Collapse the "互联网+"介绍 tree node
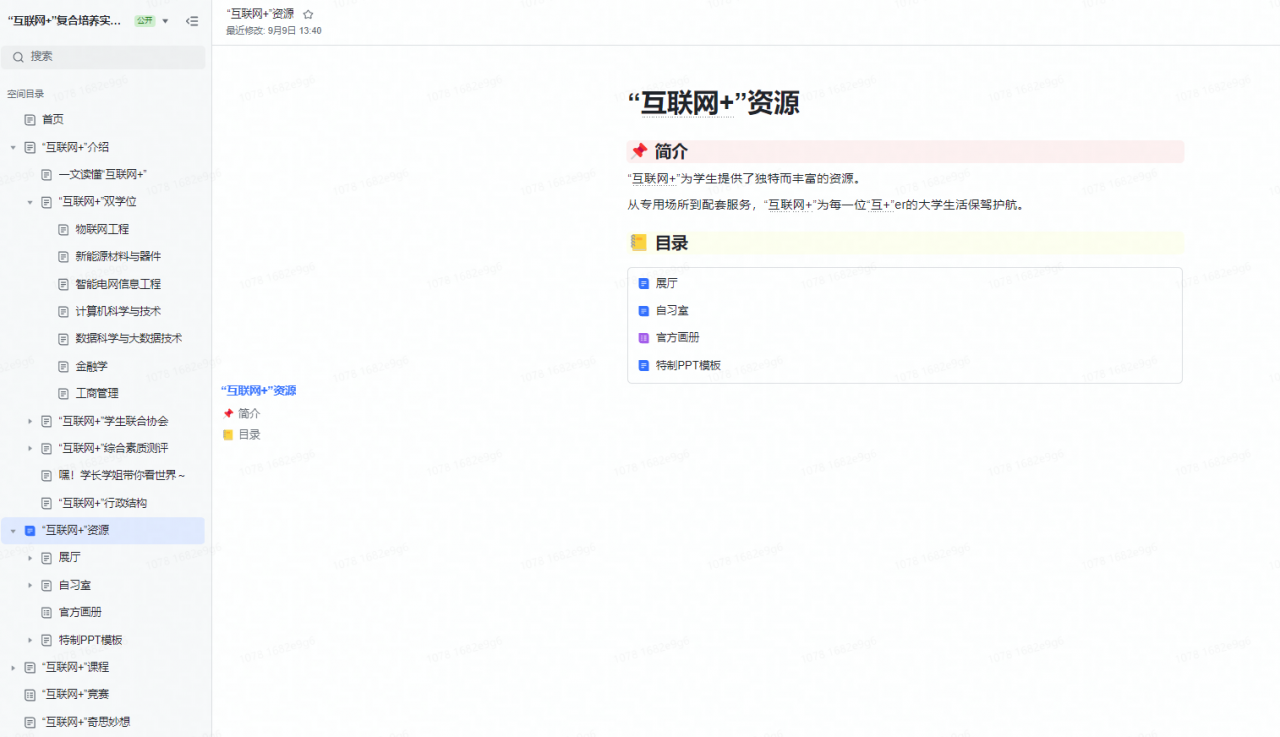 click(13, 148)
